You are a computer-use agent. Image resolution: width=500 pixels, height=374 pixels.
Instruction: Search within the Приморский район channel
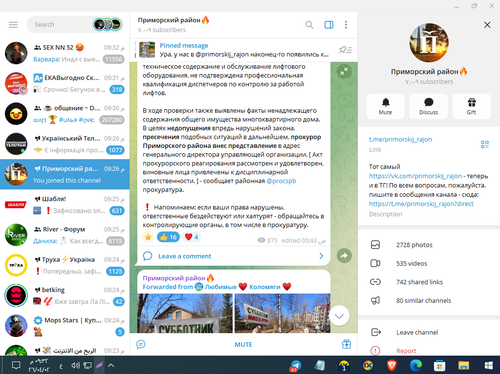(309, 25)
